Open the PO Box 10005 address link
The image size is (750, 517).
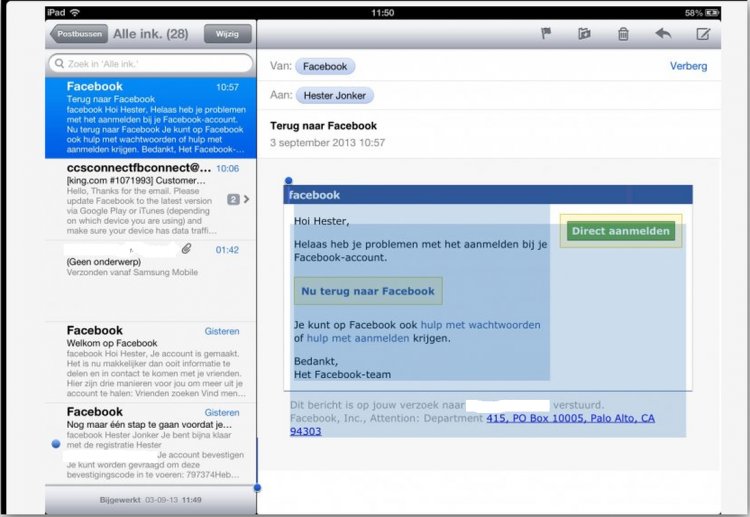[570, 418]
